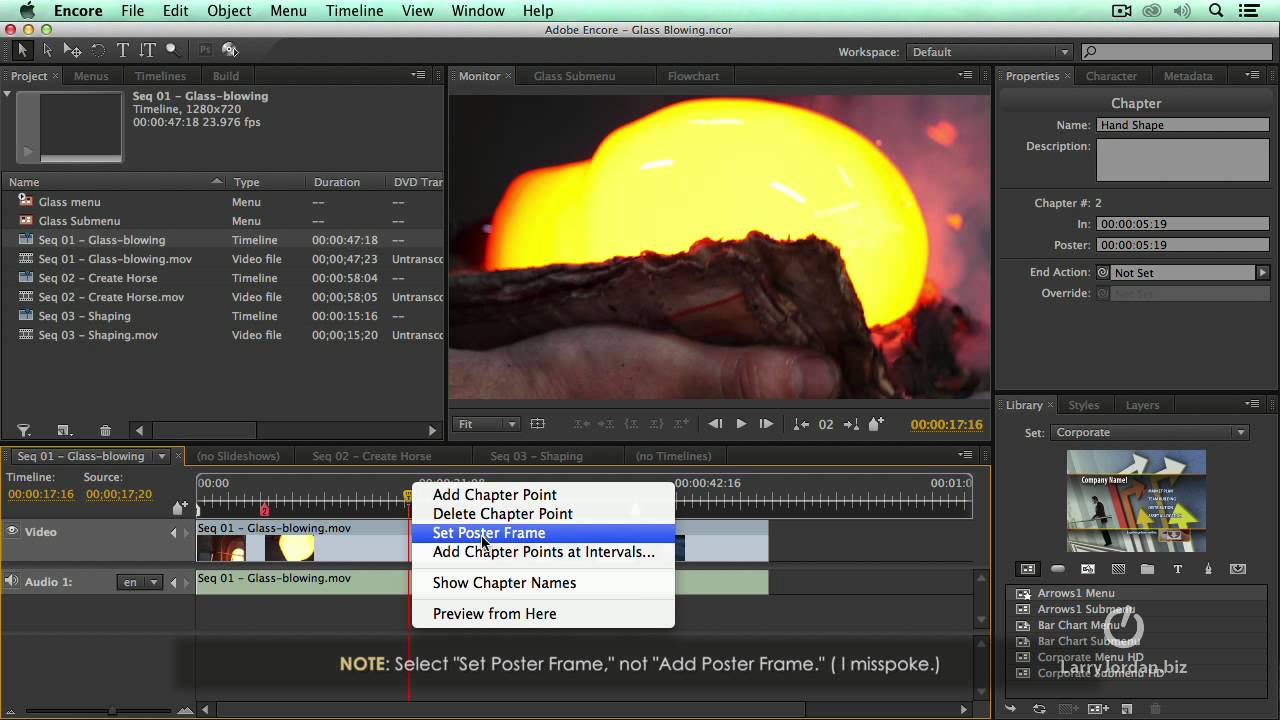Choose Add Chapter Points at Intervals
Screen dimensions: 1280x720
coord(543,552)
